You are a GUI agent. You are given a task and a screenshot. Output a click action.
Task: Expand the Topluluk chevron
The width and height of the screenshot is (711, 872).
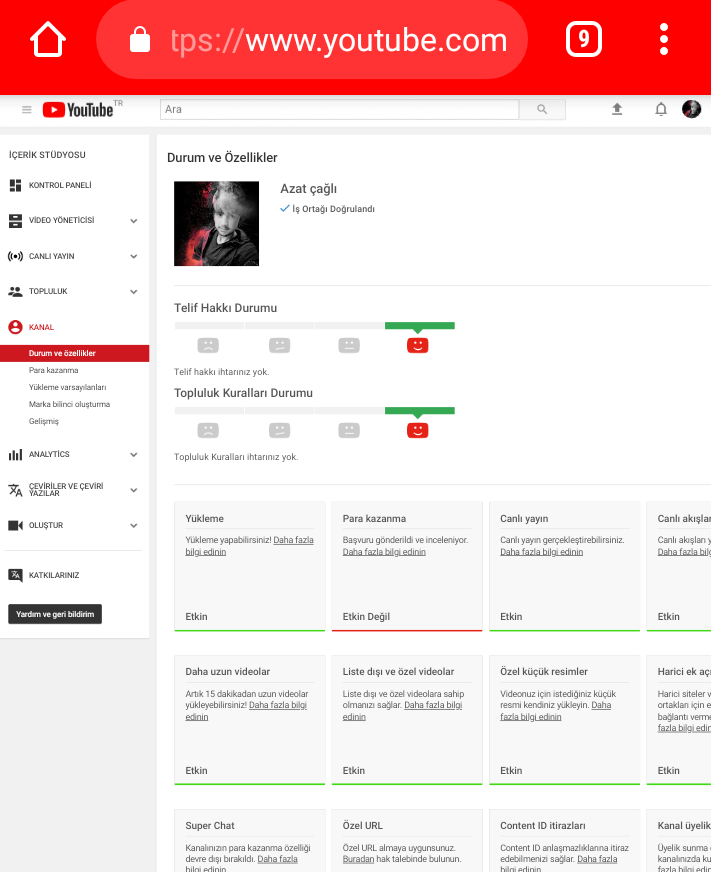[x=134, y=291]
